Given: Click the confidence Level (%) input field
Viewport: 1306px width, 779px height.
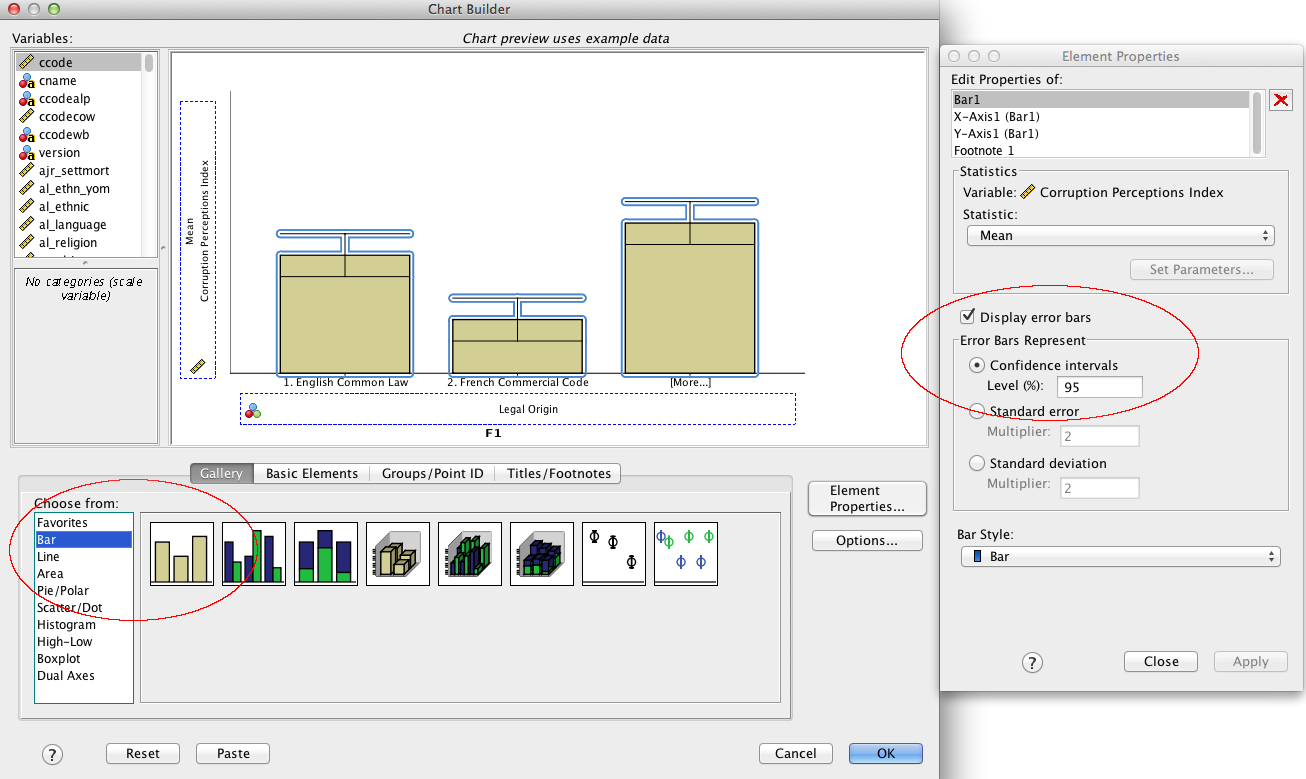Looking at the screenshot, I should click(1098, 387).
